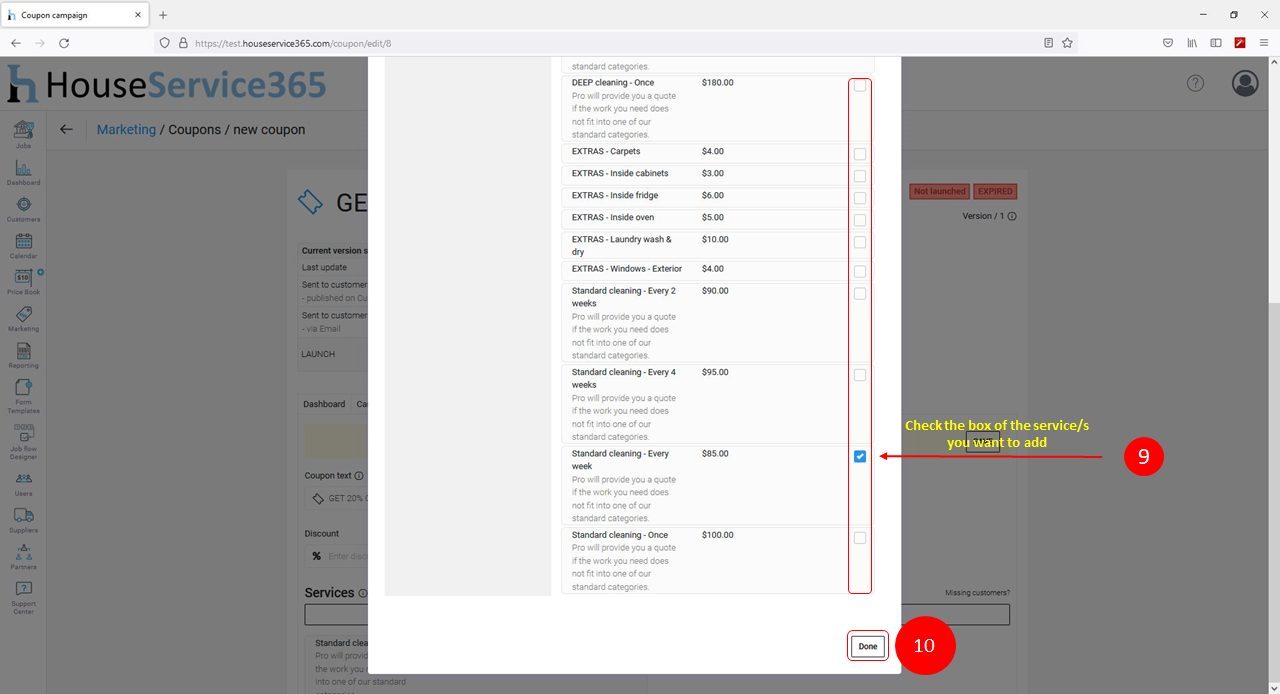Check the EXTRAS - Inside fridge box
This screenshot has height=694, width=1280.
860,198
